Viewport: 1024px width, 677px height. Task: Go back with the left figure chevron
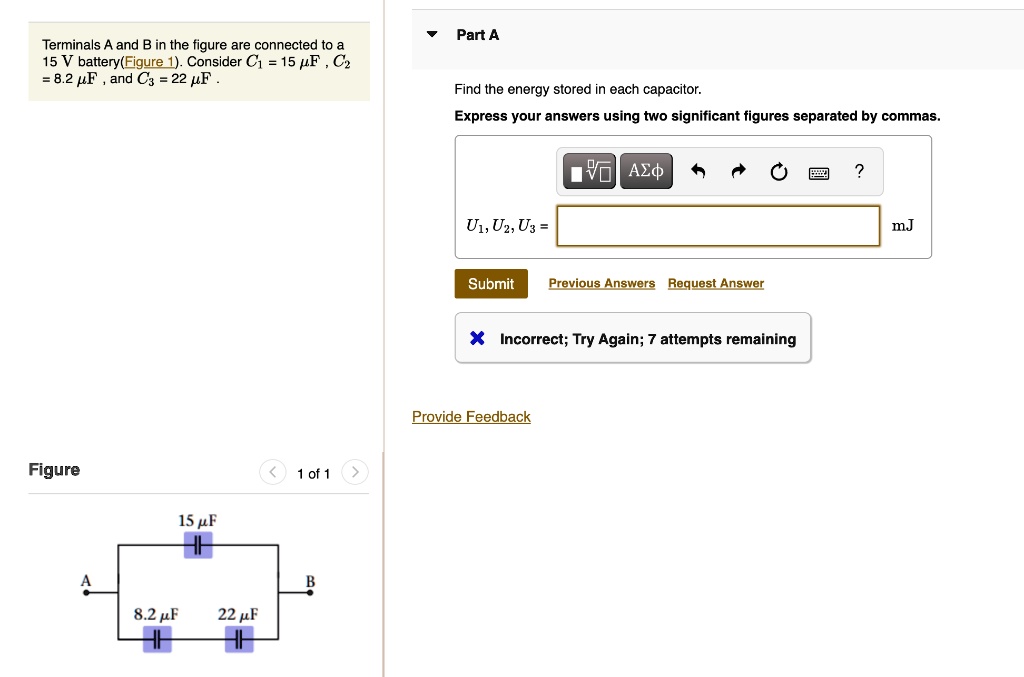pyautogui.click(x=272, y=472)
